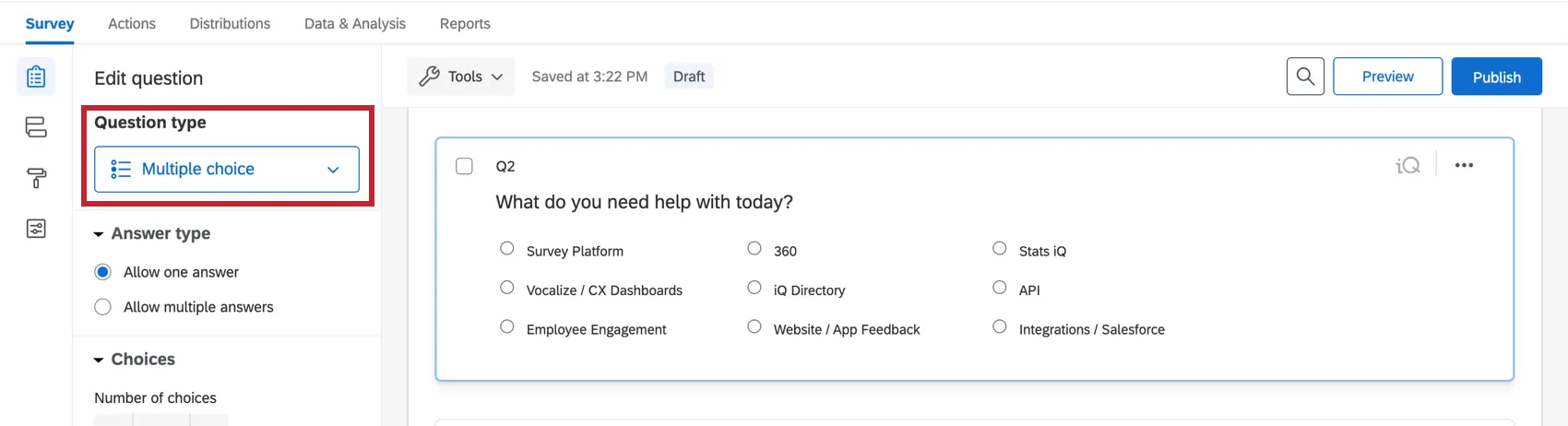Choose the Survey Platform answer choice
Screen dimensions: 1568x426
pyautogui.click(x=507, y=249)
